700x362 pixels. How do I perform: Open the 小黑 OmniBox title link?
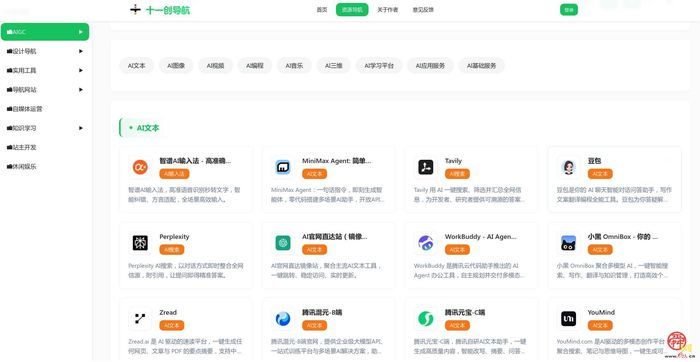623,237
